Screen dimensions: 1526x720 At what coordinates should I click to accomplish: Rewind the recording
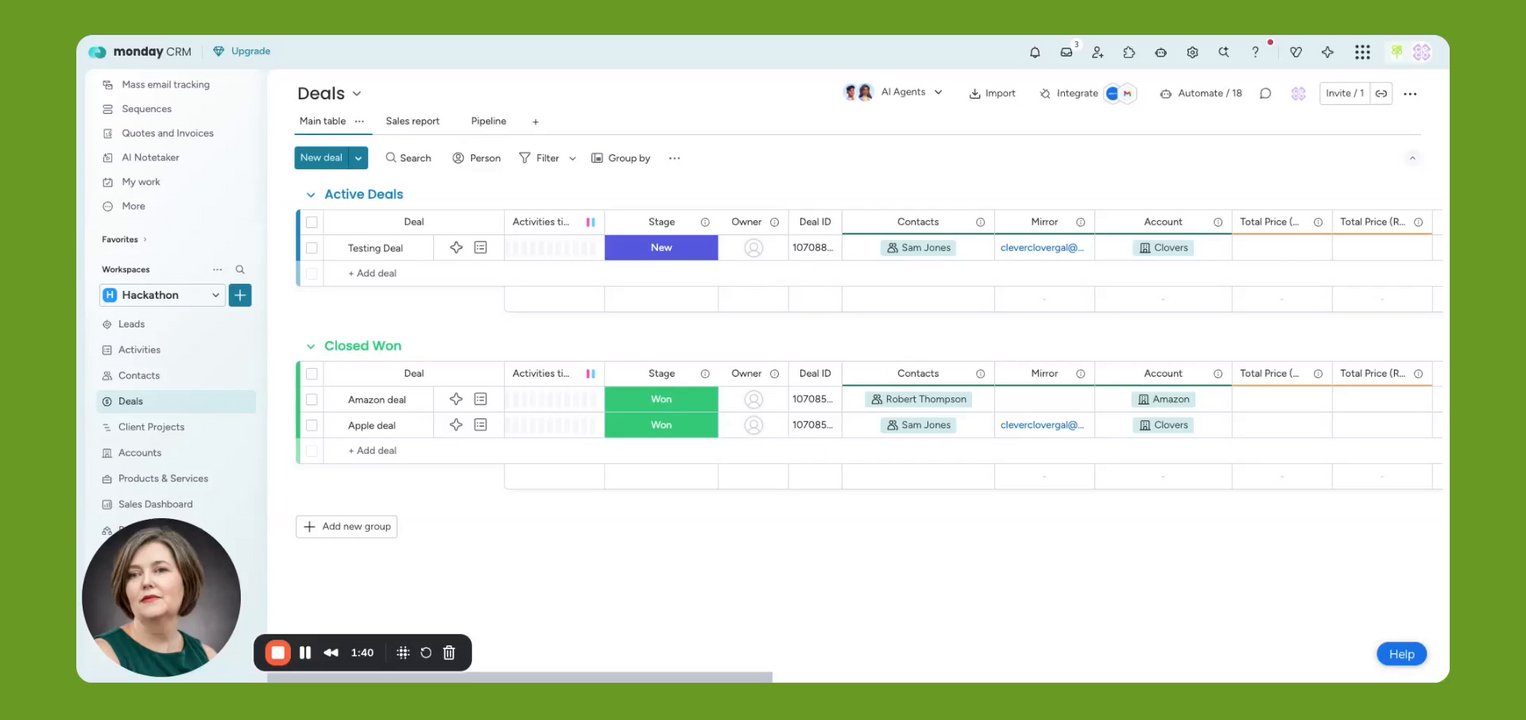[x=331, y=653]
